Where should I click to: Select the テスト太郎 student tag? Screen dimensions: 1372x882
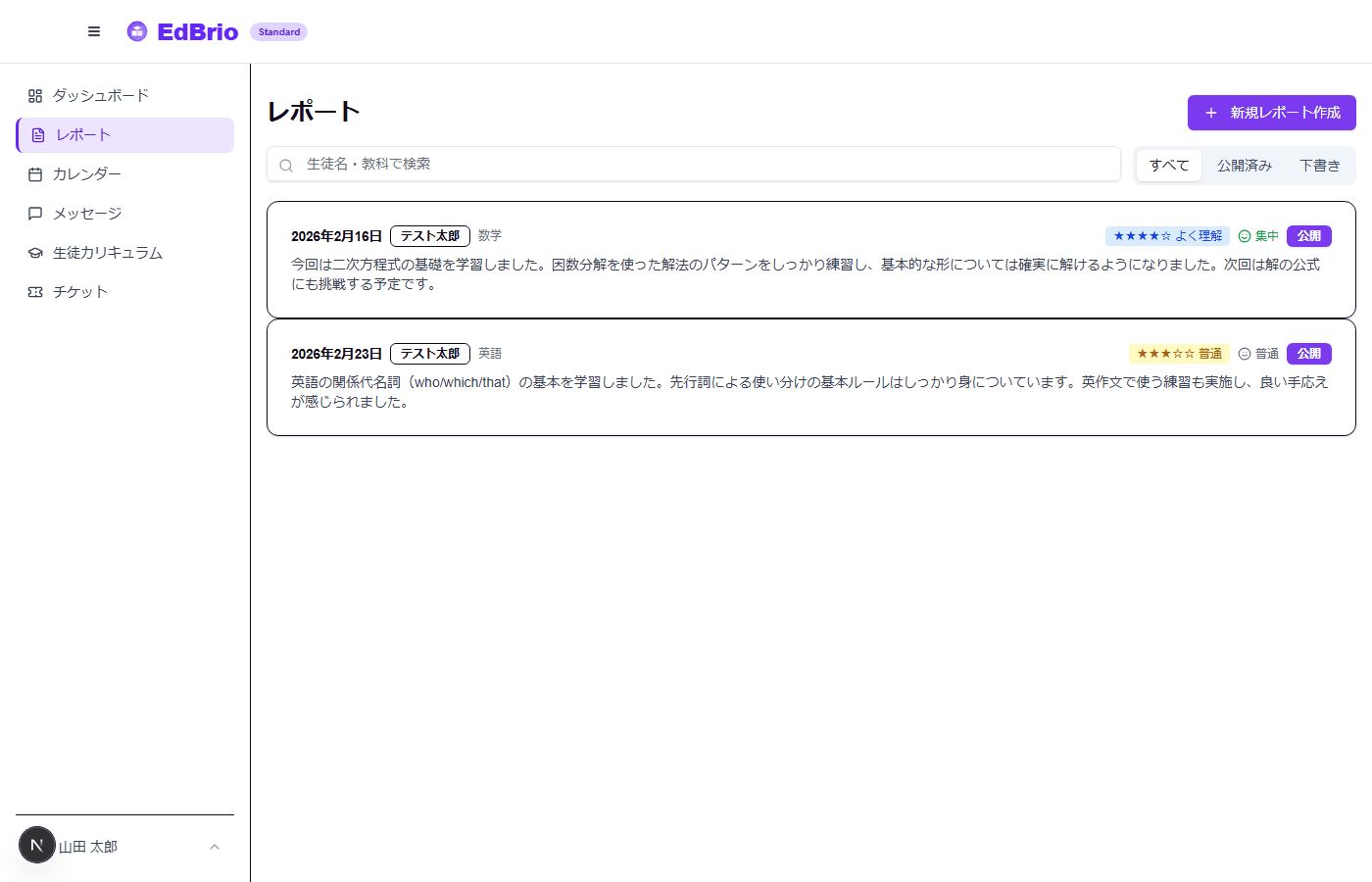point(430,235)
